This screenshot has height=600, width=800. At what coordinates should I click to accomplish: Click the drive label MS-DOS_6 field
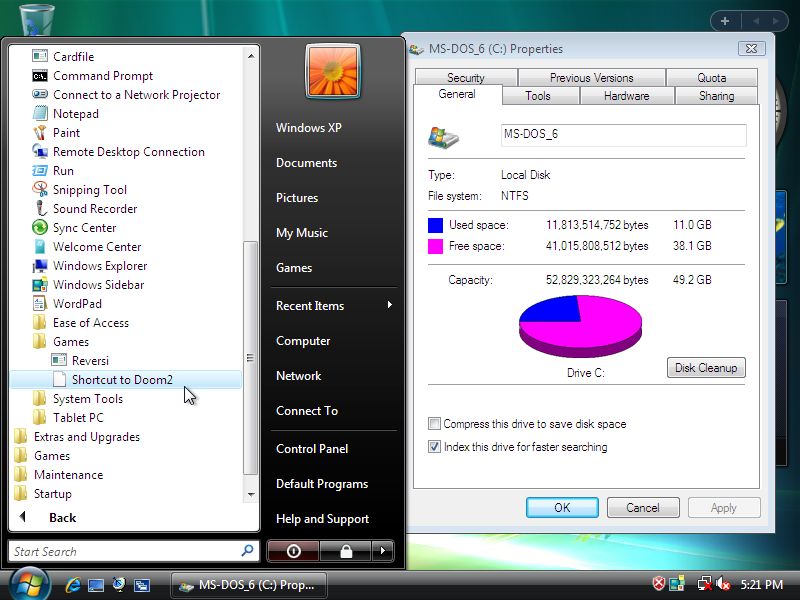click(x=623, y=135)
